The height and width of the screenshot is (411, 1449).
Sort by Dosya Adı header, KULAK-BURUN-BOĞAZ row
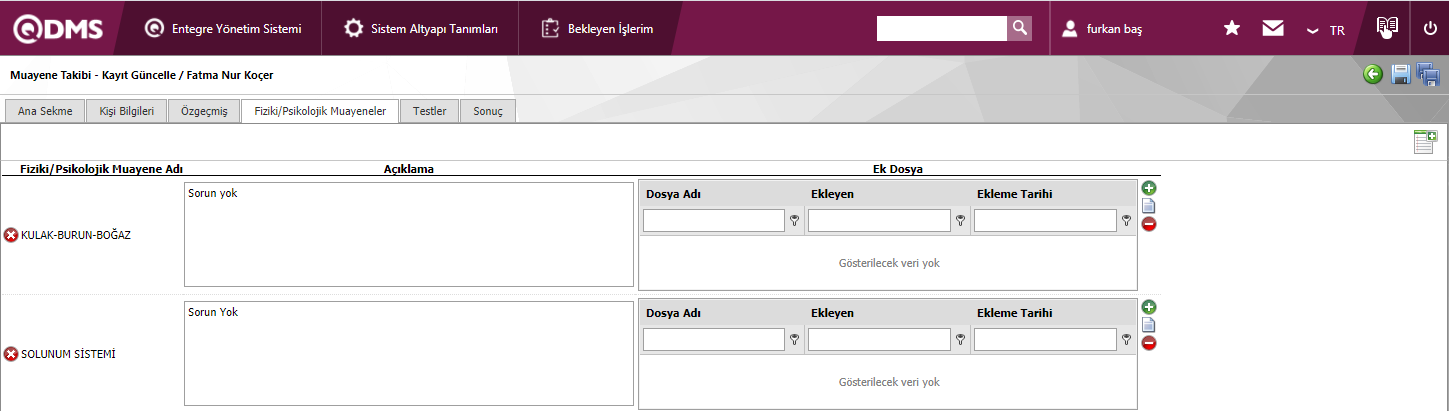pyautogui.click(x=673, y=194)
